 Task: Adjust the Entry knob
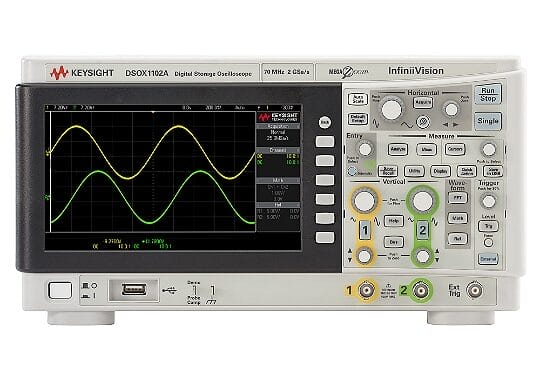point(365,149)
